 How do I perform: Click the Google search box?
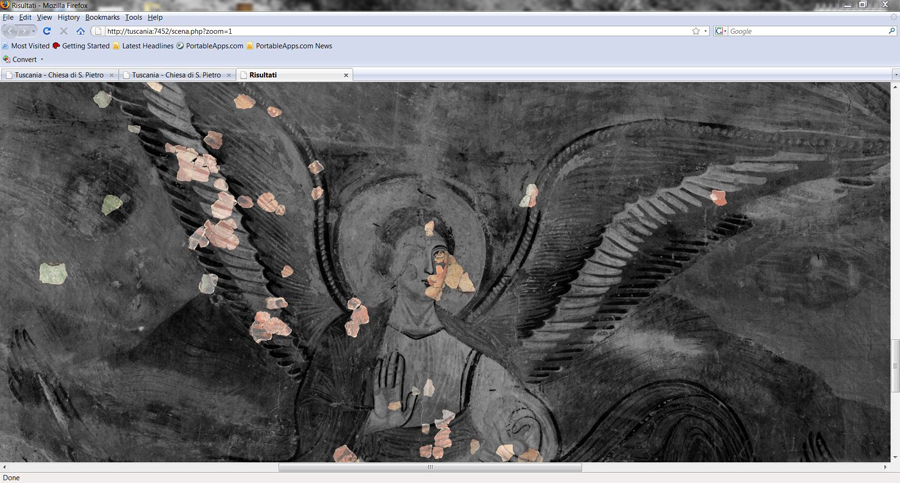tap(808, 31)
